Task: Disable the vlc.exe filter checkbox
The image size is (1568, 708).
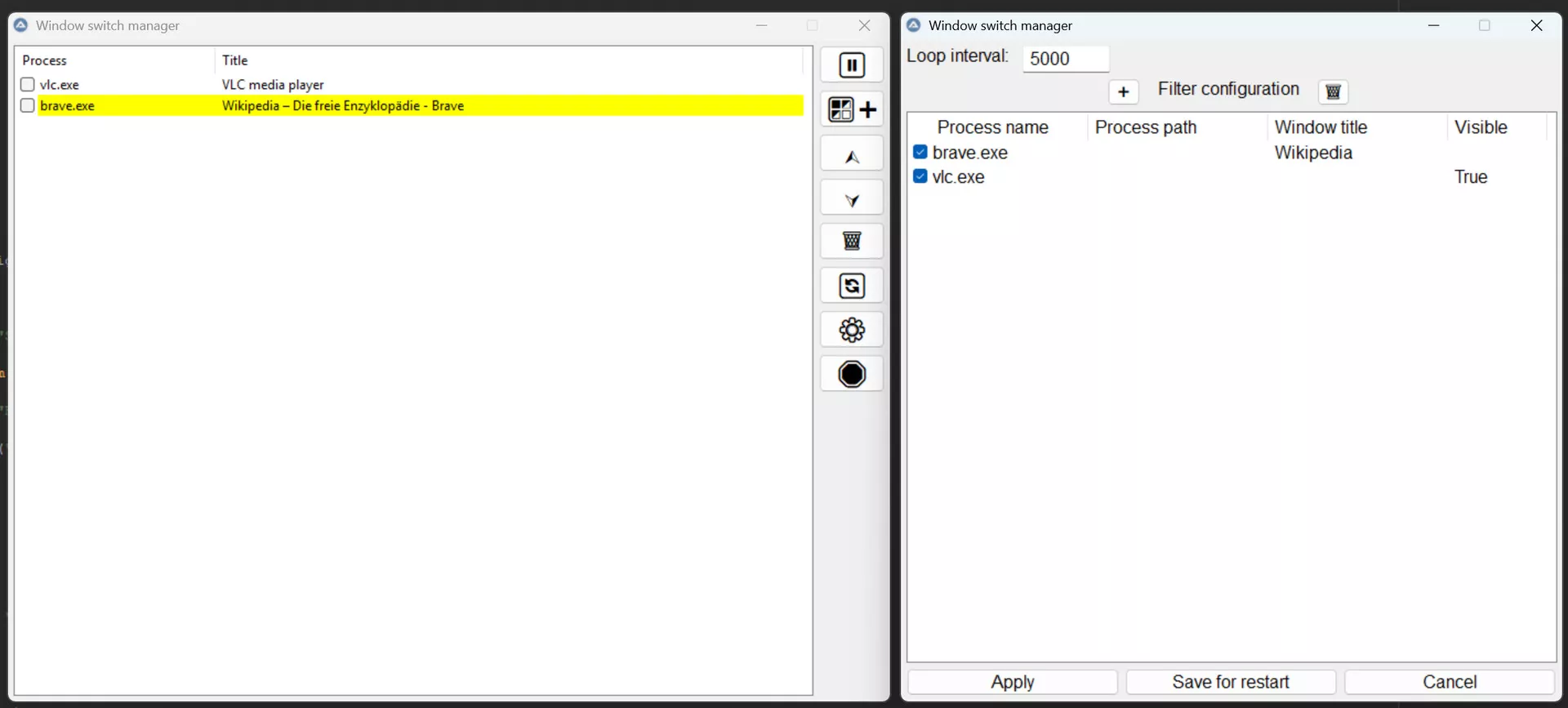Action: (920, 176)
